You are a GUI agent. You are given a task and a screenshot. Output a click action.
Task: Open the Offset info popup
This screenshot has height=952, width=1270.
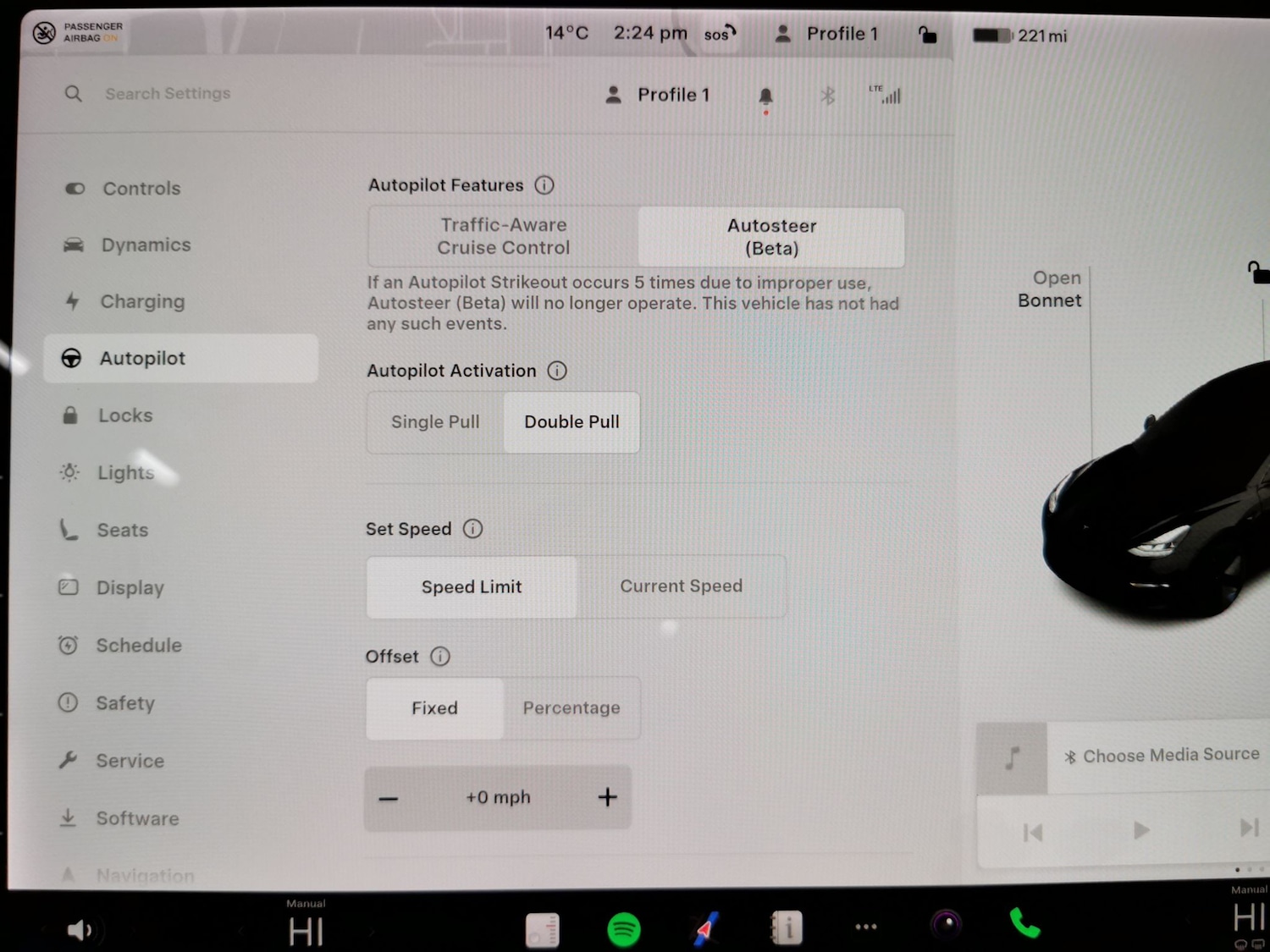(439, 656)
